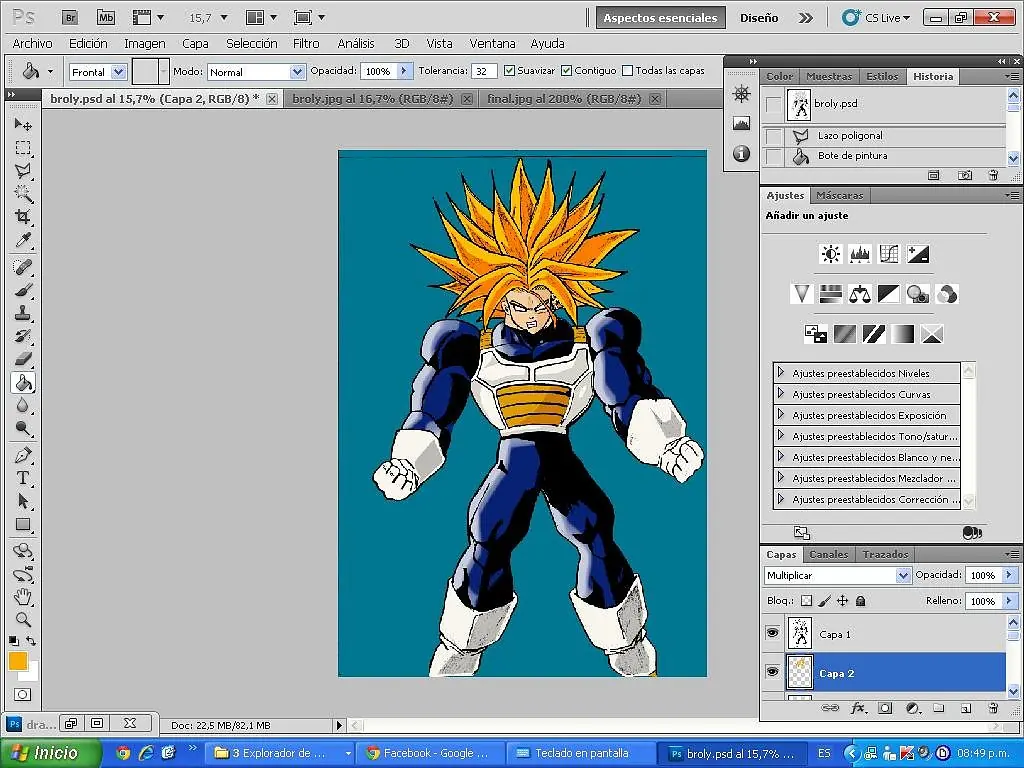
Task: Open the Relleno 100% slider arrow
Action: point(1009,601)
